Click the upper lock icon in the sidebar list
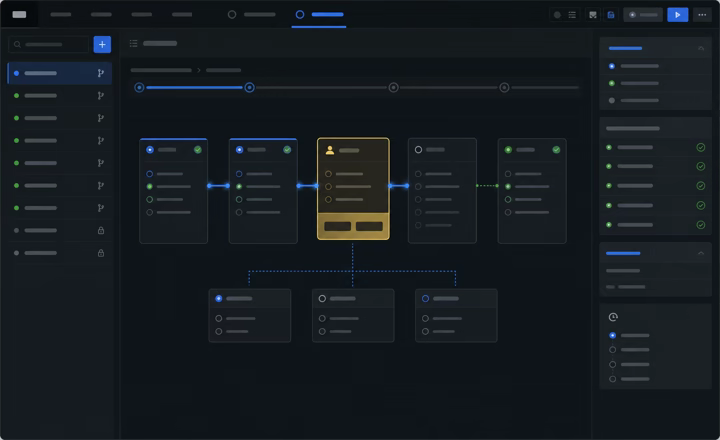 pos(101,231)
